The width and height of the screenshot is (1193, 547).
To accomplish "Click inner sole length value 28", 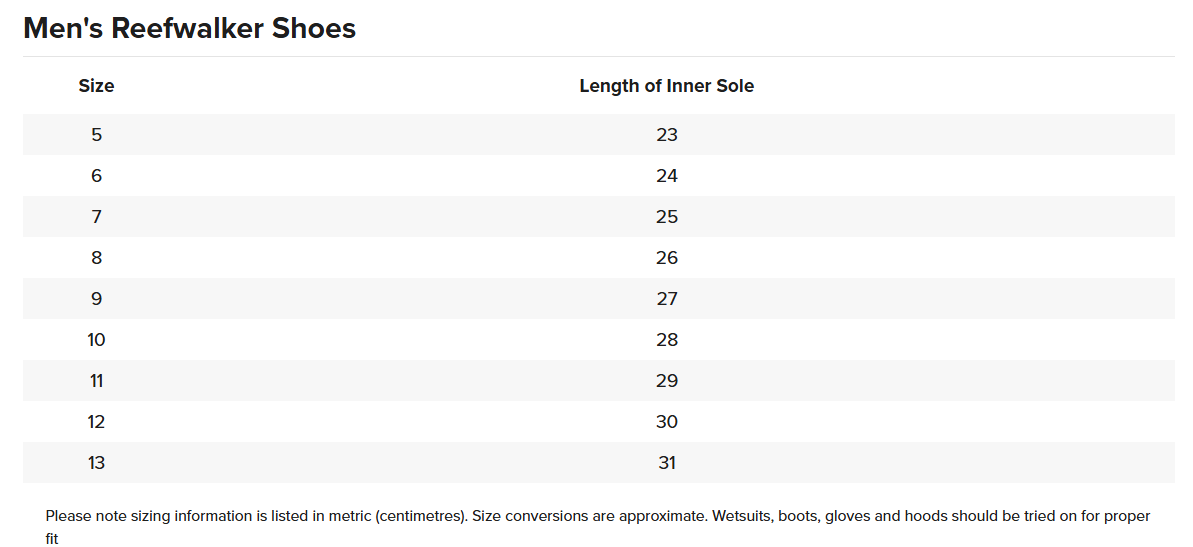I will coord(667,340).
